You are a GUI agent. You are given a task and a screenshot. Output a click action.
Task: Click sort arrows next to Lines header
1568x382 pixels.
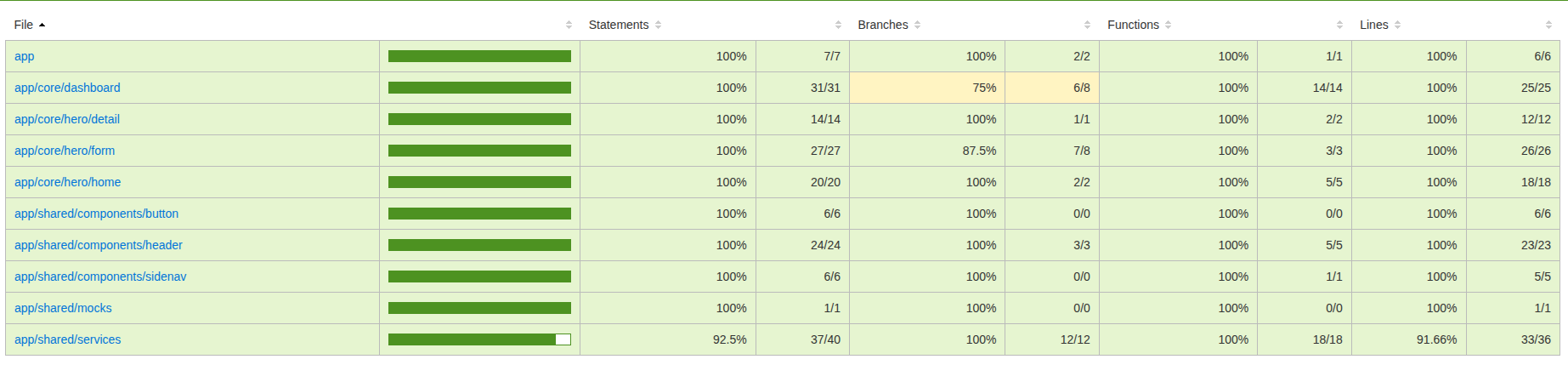coord(1397,25)
